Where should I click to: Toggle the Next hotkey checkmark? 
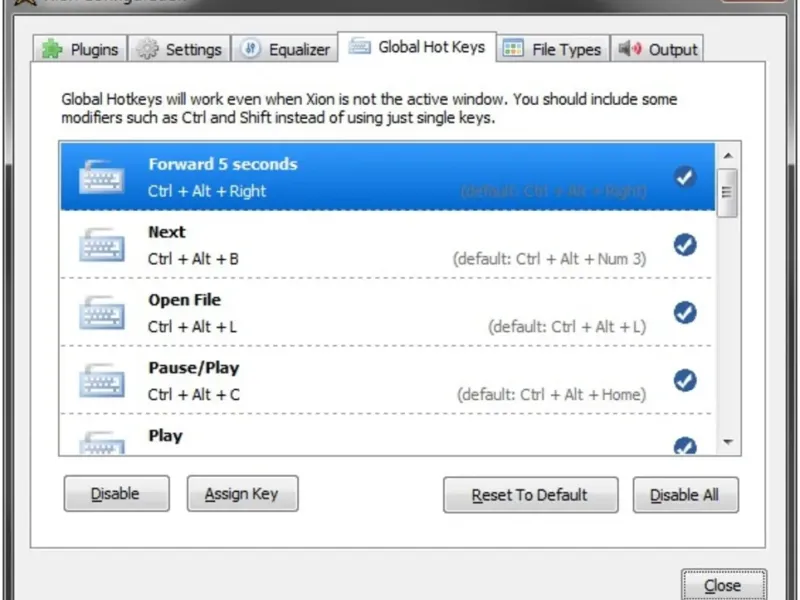(685, 245)
